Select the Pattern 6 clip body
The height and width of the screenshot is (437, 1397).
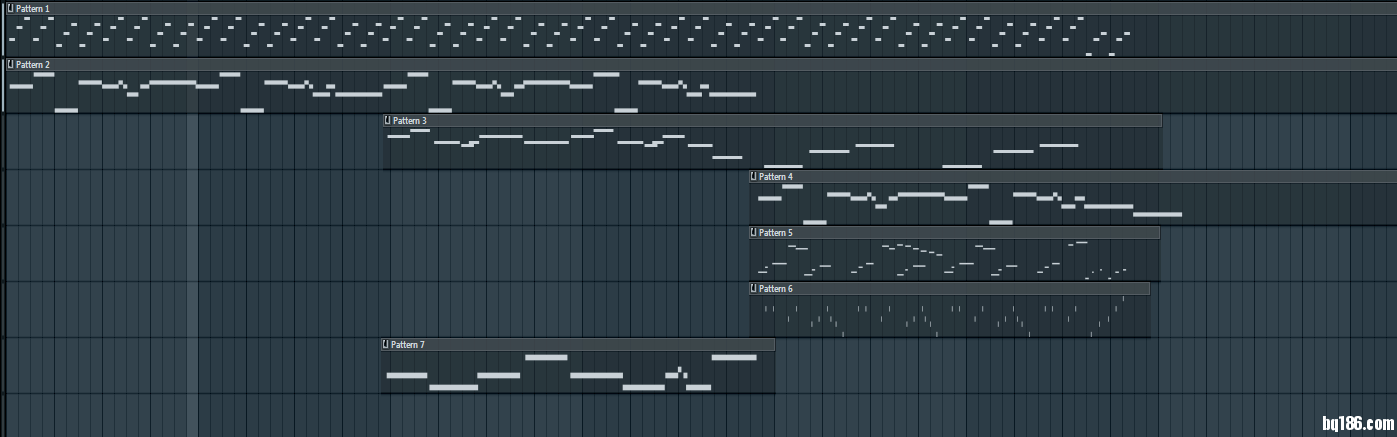coord(950,315)
